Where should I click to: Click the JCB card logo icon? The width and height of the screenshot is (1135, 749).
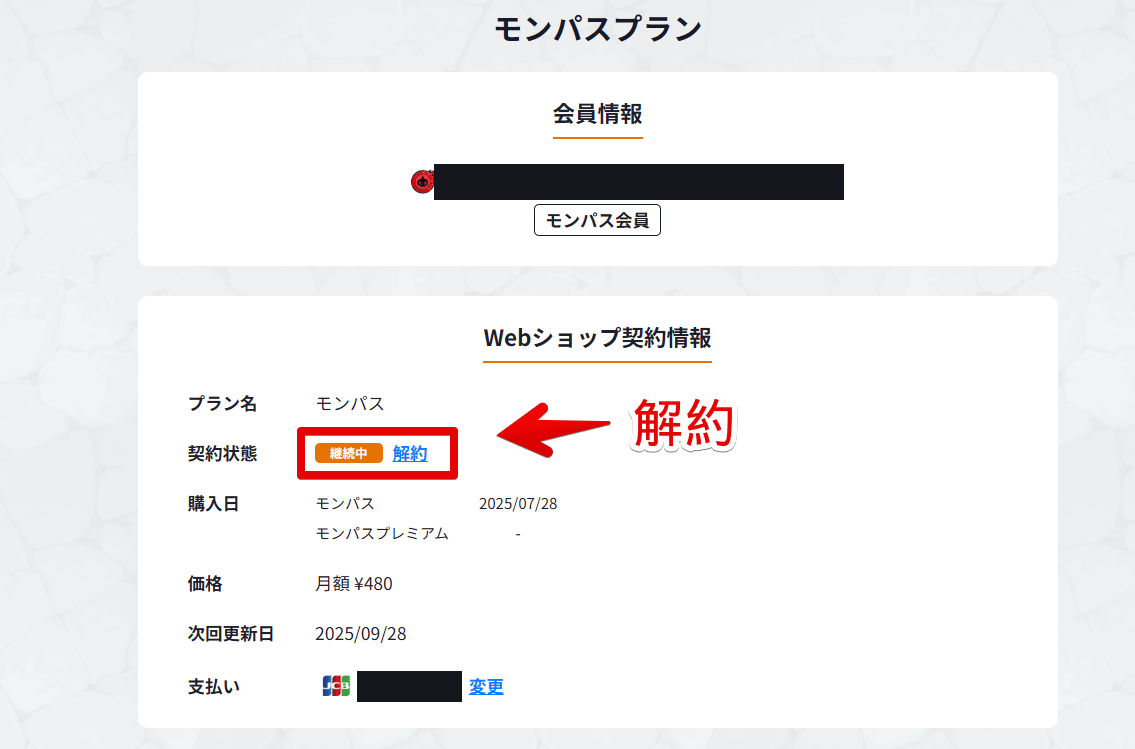[336, 686]
